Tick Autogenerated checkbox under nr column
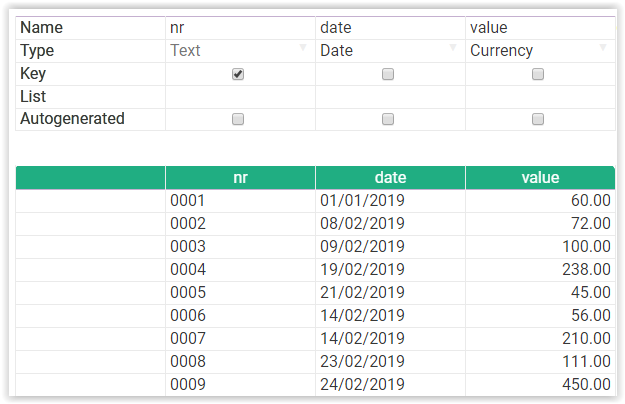The width and height of the screenshot is (625, 404). coord(238,119)
